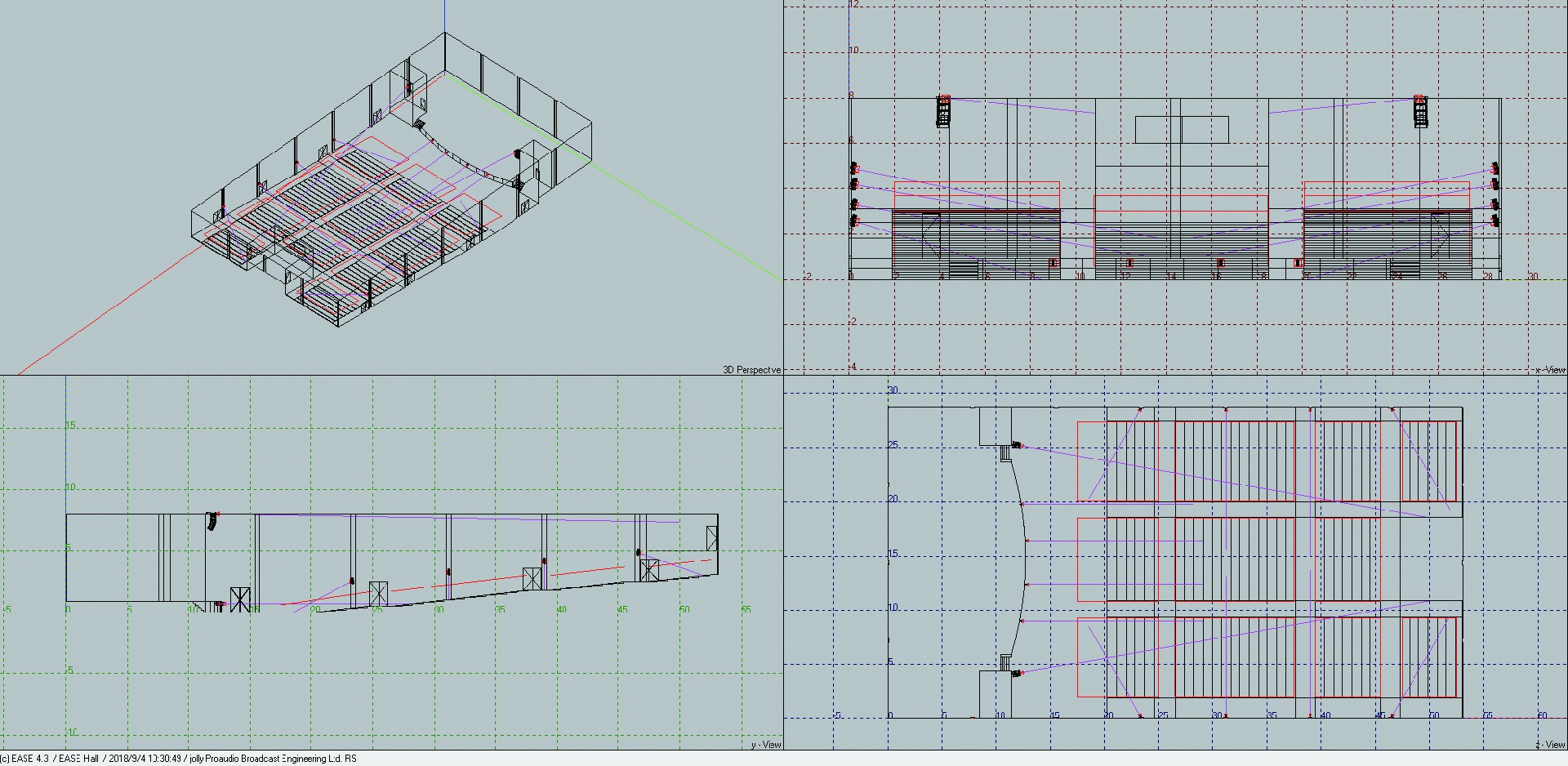Select rightmost front-fill speaker marker in x-View
The width and height of the screenshot is (1568, 766).
[x=1298, y=263]
